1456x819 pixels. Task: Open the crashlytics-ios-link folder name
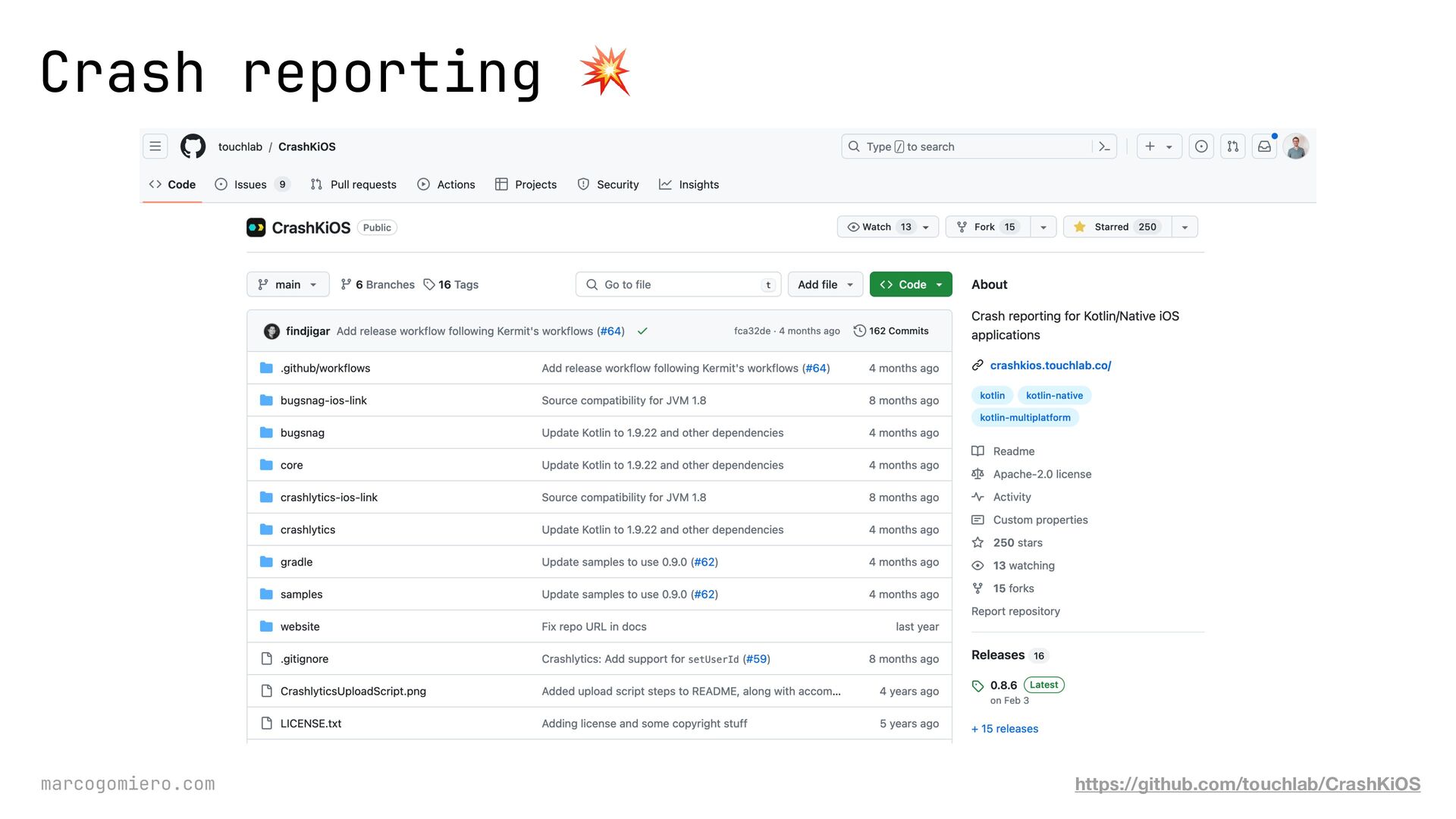coord(328,497)
